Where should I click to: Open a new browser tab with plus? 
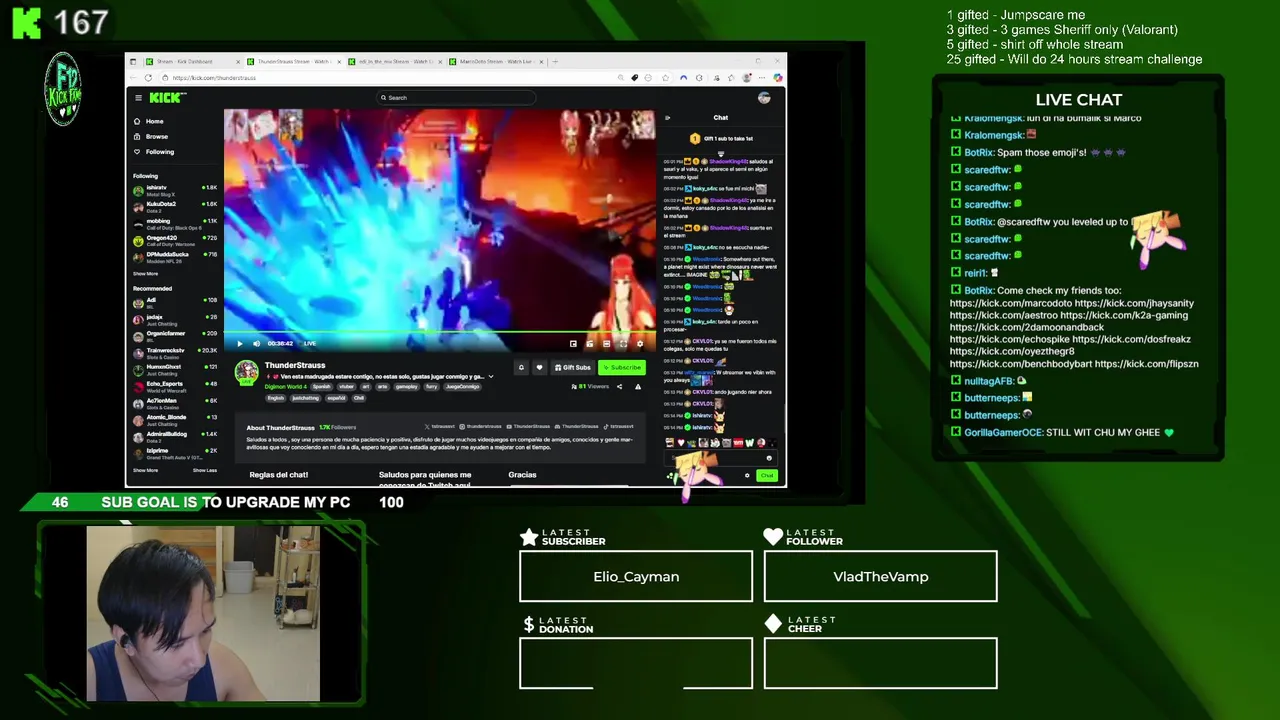[x=555, y=61]
